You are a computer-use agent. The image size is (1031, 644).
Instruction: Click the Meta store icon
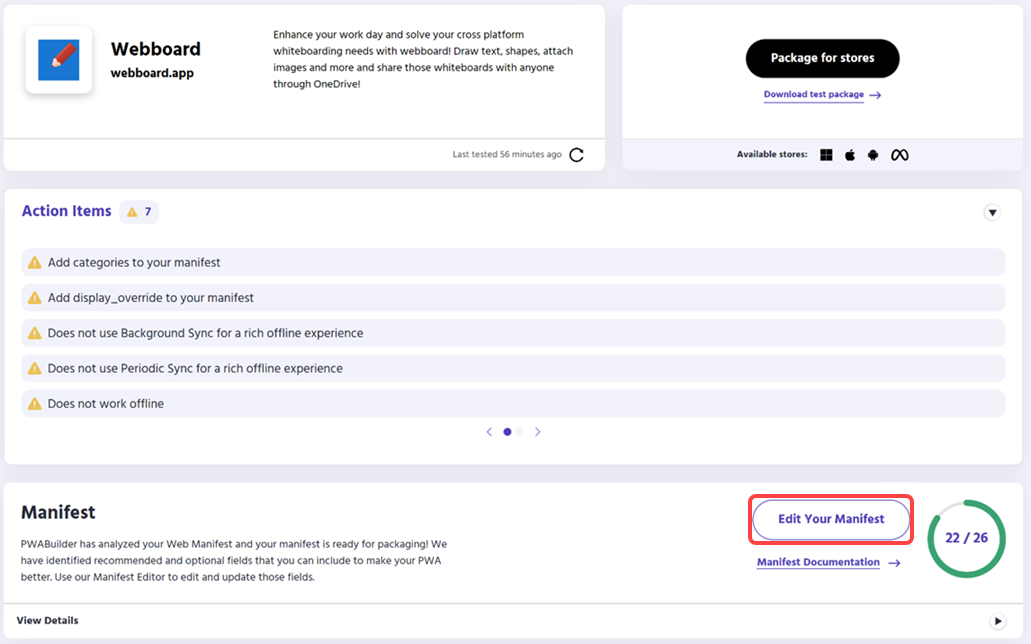point(899,155)
